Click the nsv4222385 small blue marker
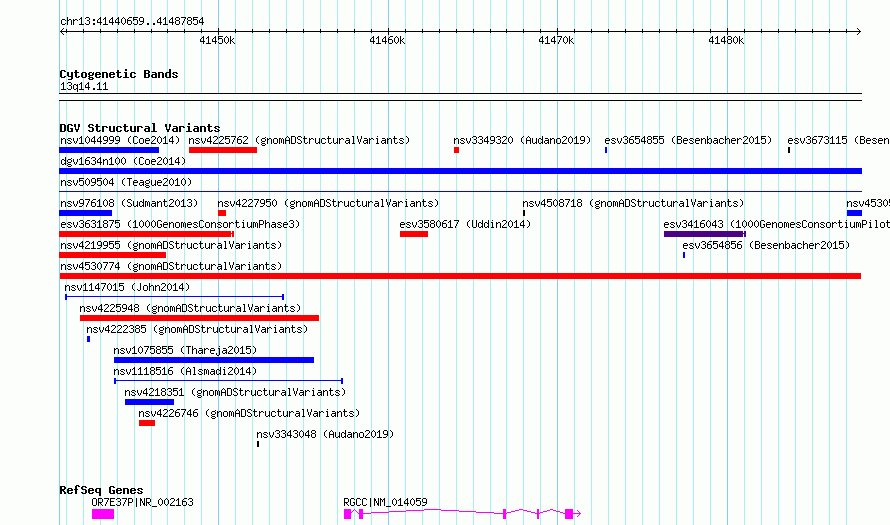The image size is (890, 525). 88,339
